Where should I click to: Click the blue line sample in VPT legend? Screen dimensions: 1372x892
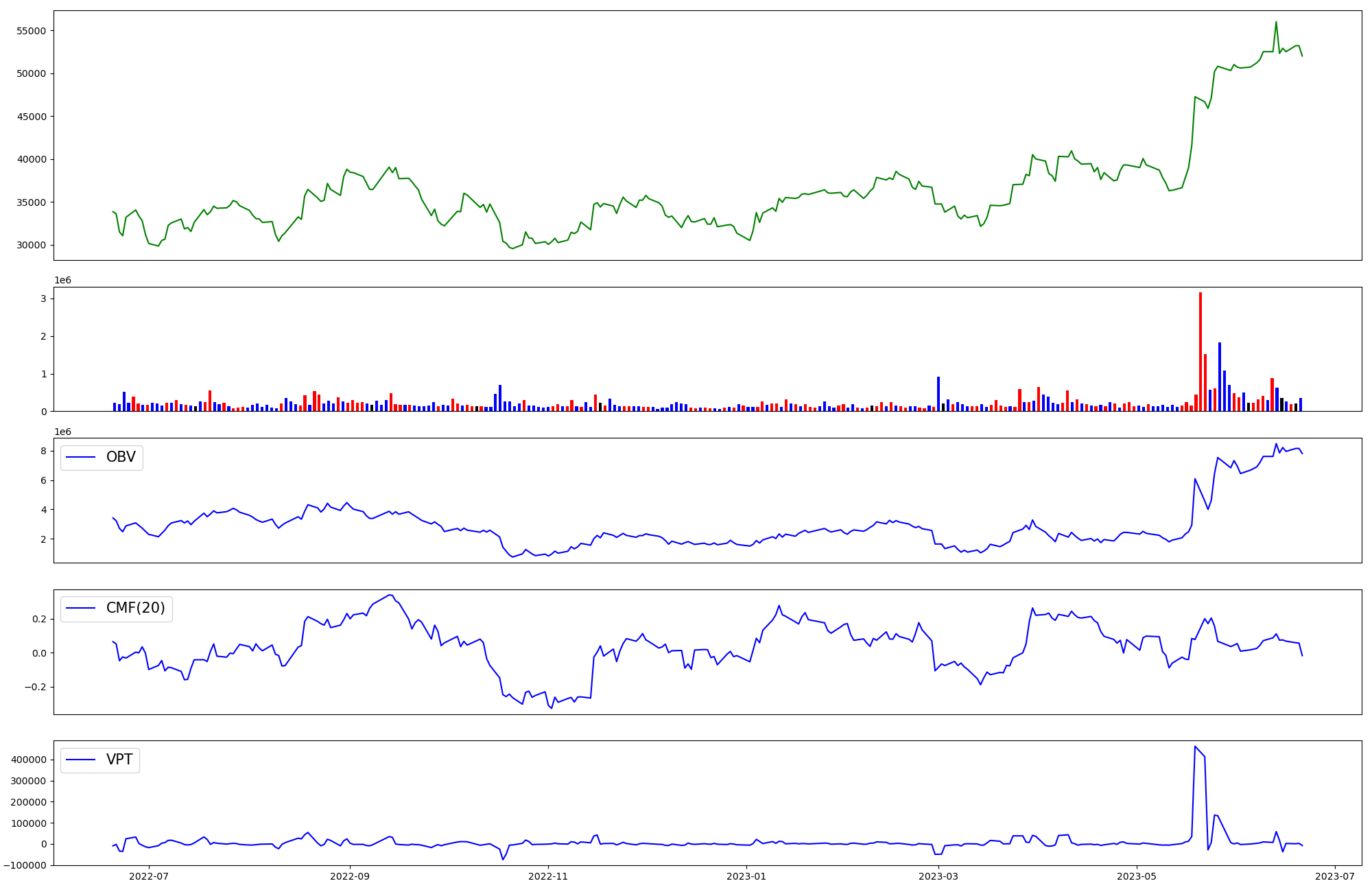pos(81,760)
